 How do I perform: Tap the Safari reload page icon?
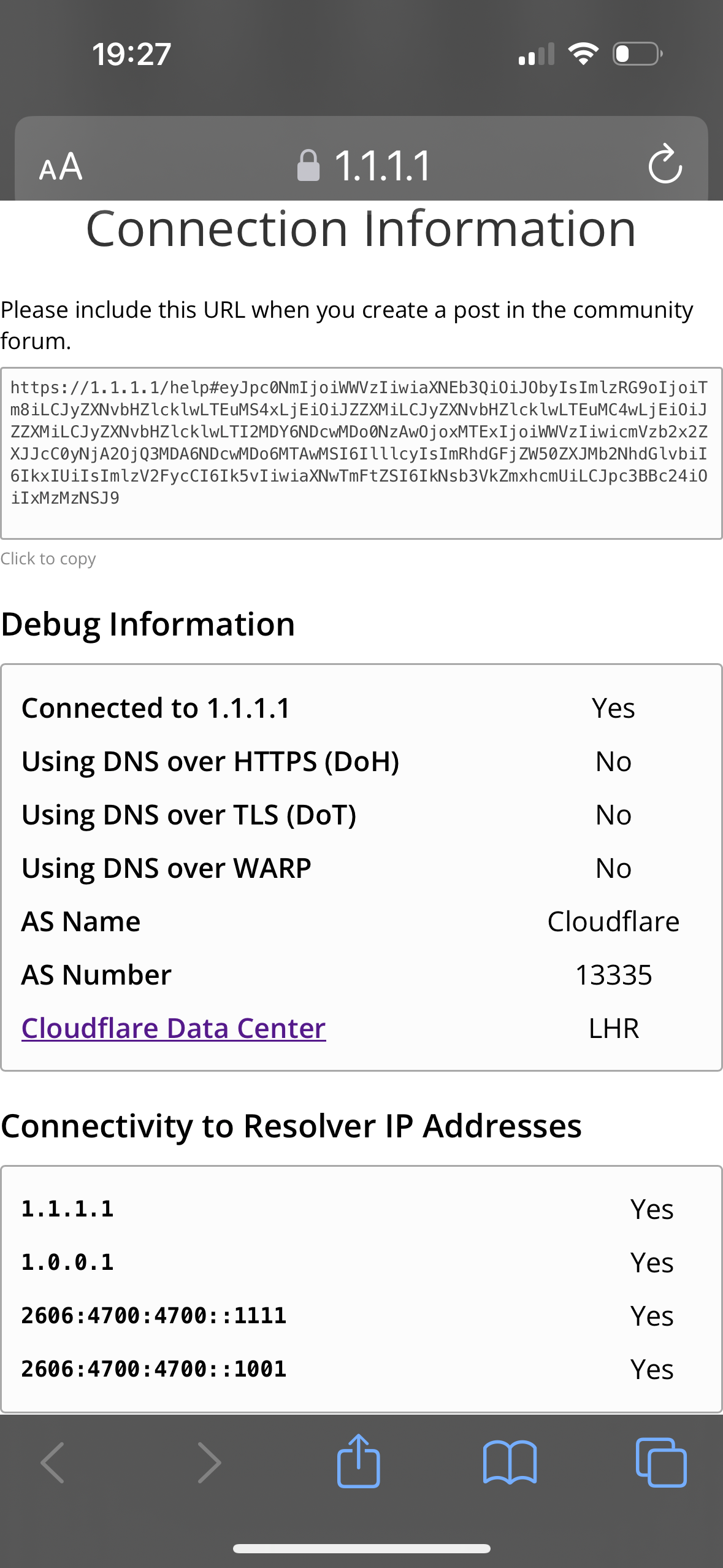pyautogui.click(x=665, y=164)
